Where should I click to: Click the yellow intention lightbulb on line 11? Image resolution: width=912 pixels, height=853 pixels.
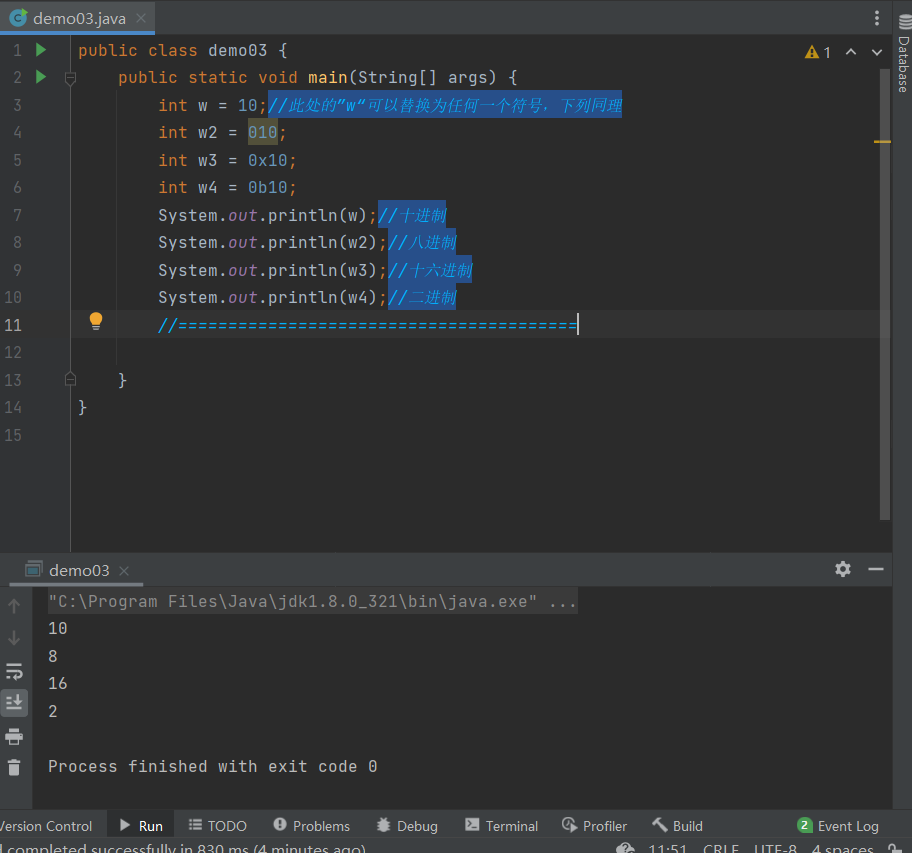pos(96,321)
